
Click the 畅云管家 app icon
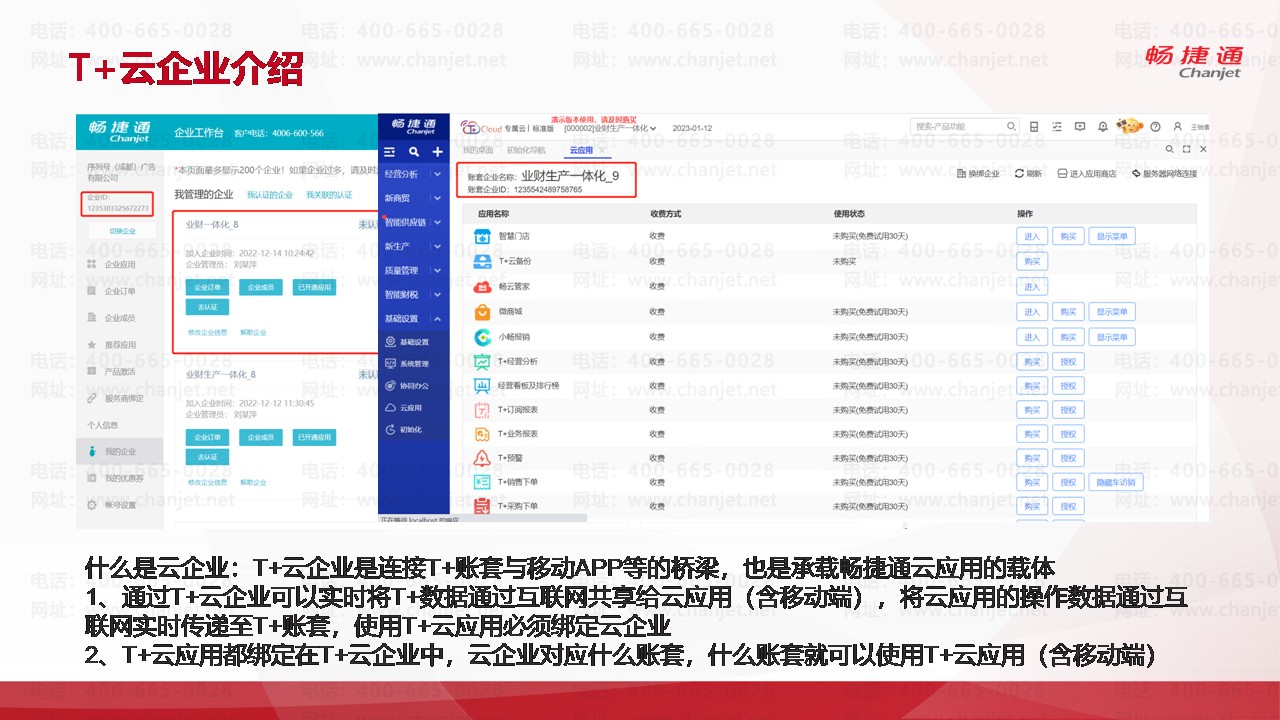(482, 287)
